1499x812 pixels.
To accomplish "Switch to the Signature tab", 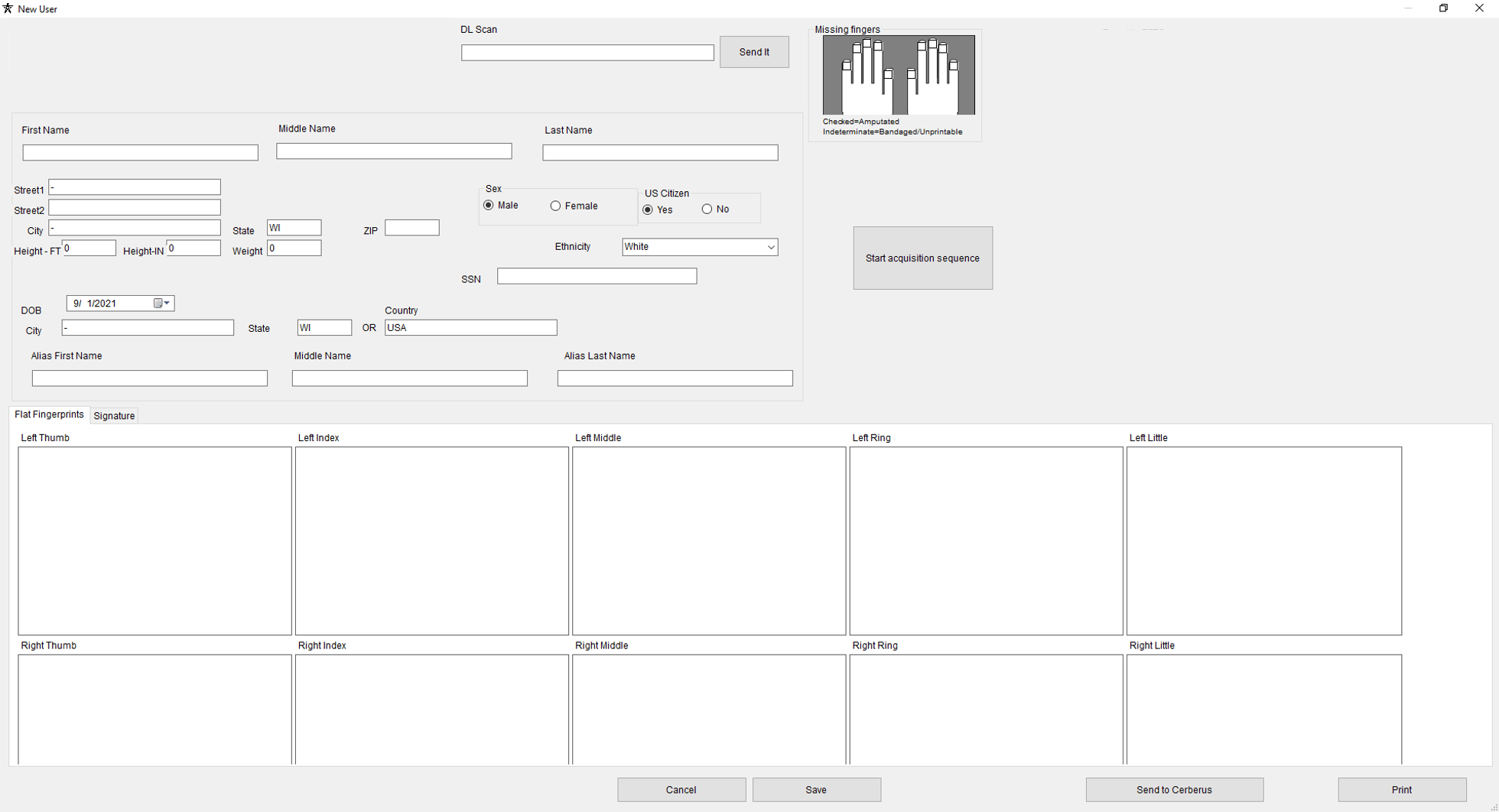I will tap(114, 416).
